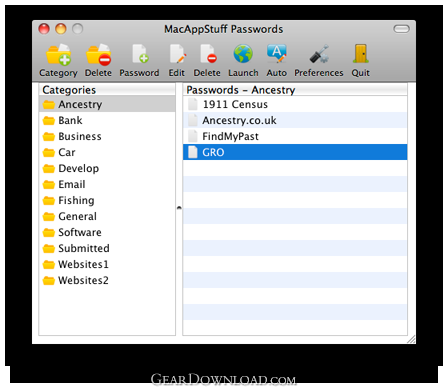Click the Delete category folder icon

click(x=98, y=54)
